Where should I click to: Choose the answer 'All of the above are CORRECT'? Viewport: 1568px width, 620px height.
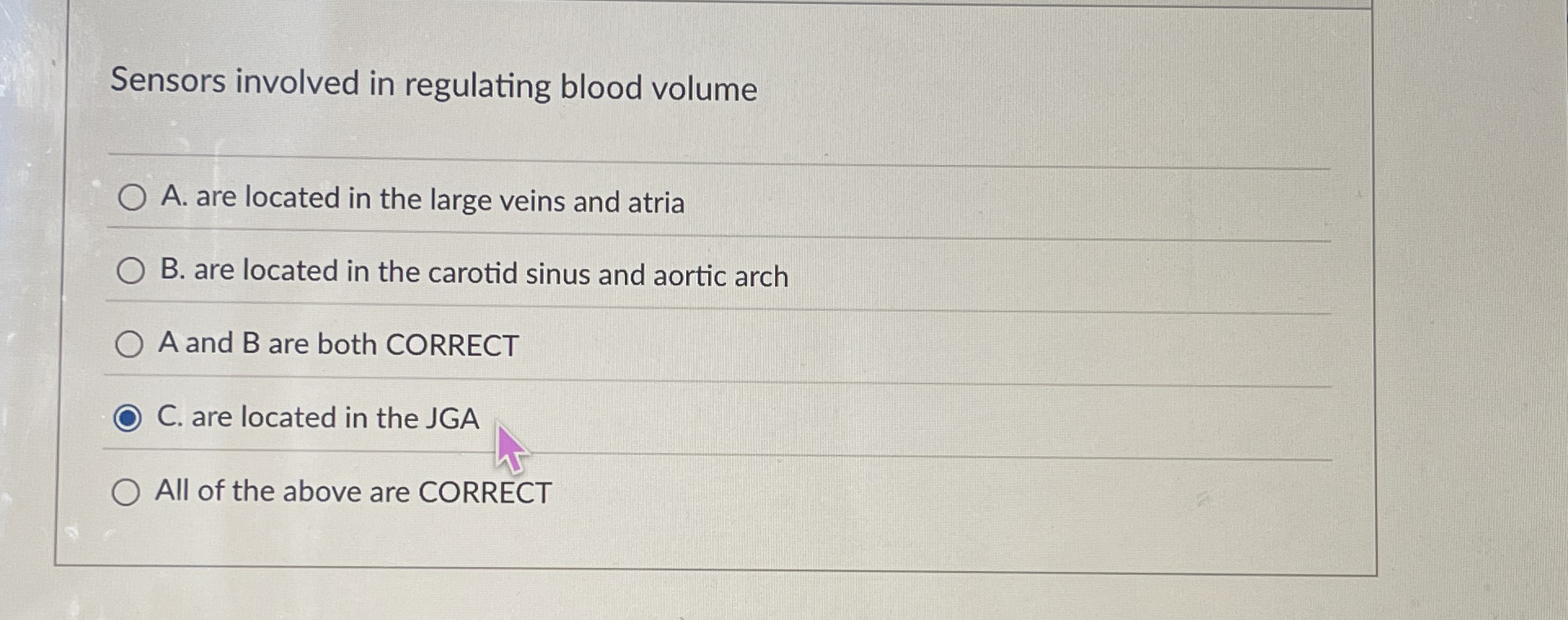click(x=352, y=491)
